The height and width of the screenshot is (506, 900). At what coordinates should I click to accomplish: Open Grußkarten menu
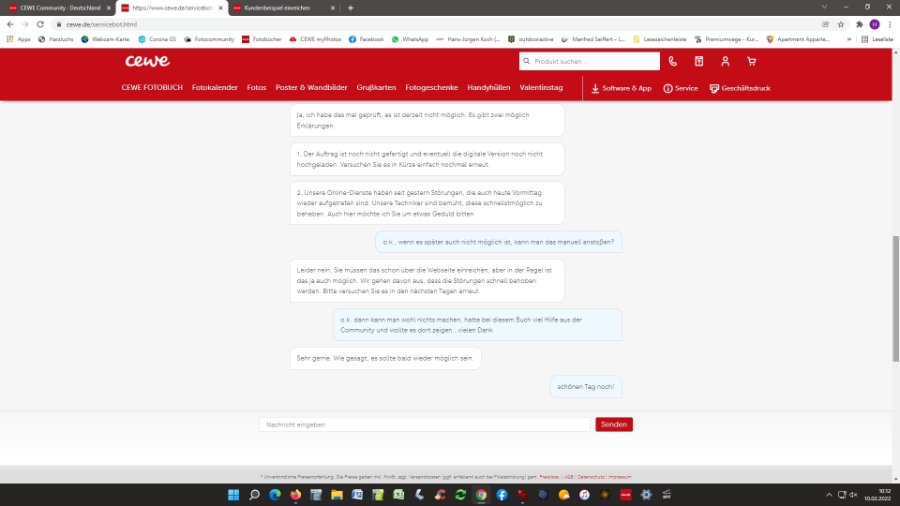376,88
